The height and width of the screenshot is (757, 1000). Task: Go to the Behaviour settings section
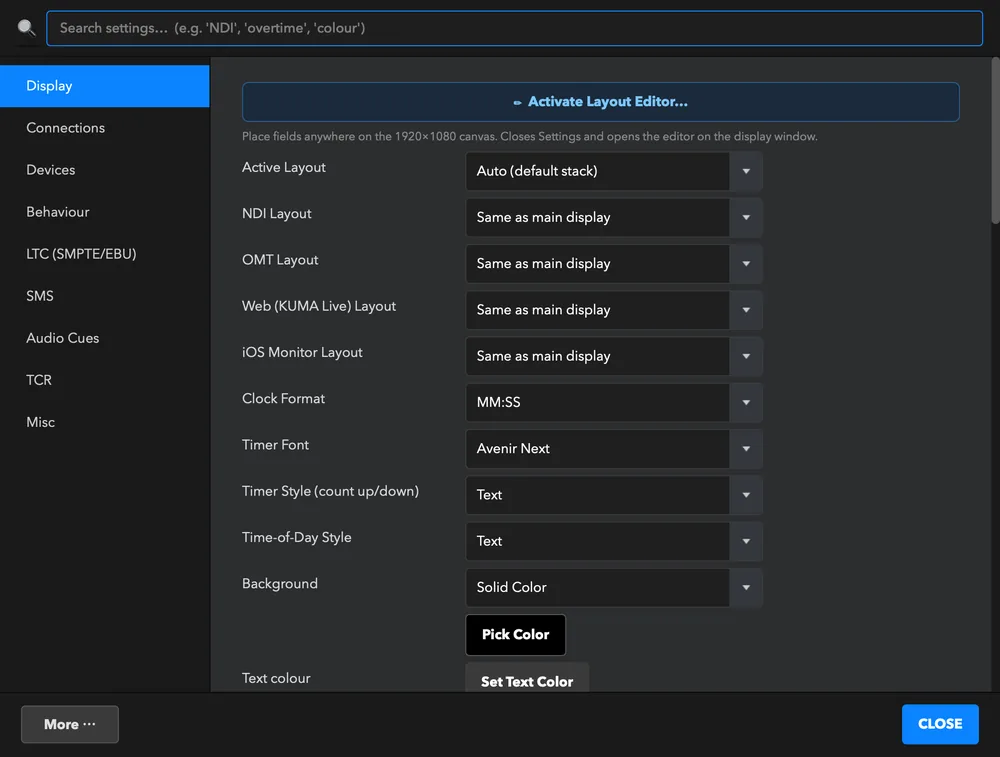point(105,212)
